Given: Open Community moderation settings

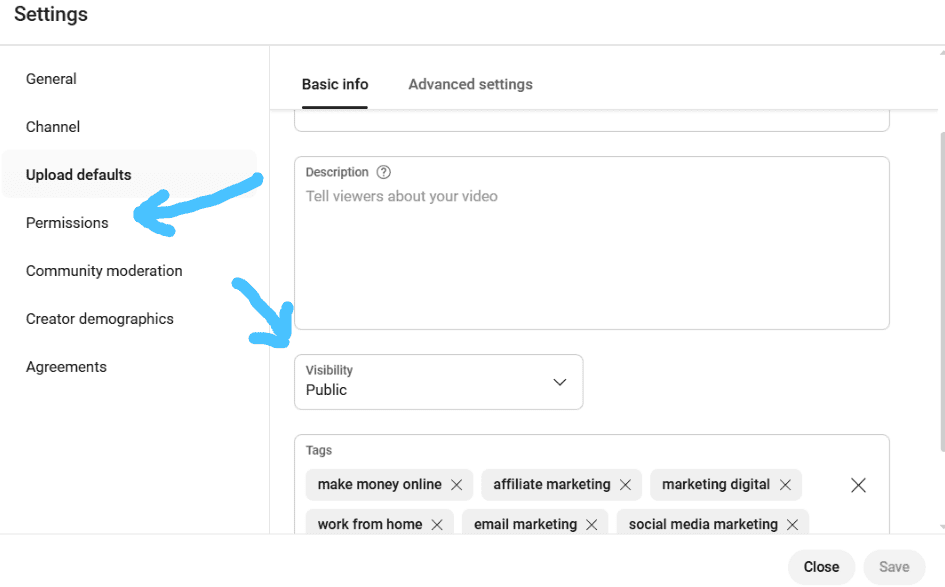Looking at the screenshot, I should [104, 271].
